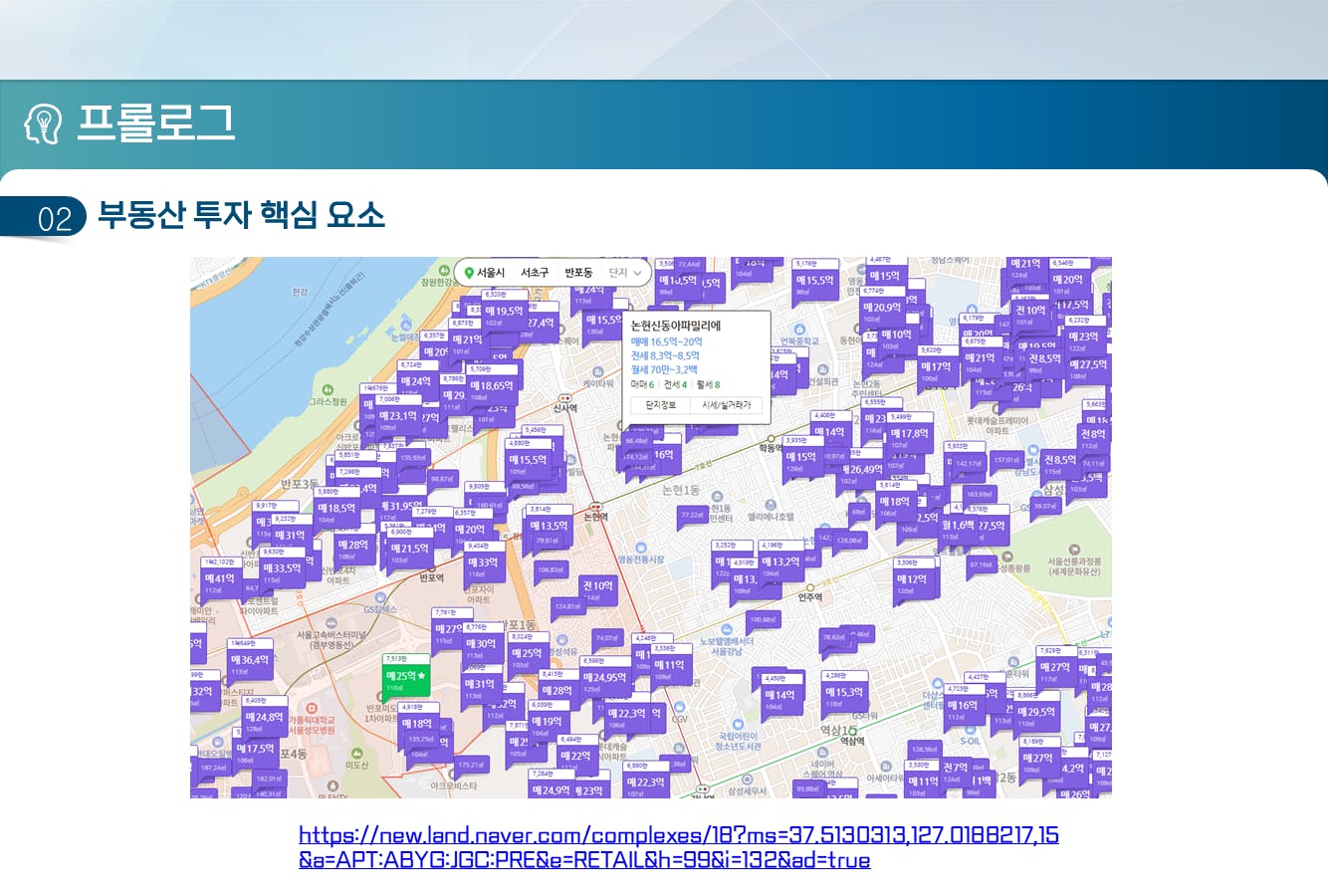Select 서울시 in the map breadcrumb
The image size is (1328, 896).
tap(491, 273)
